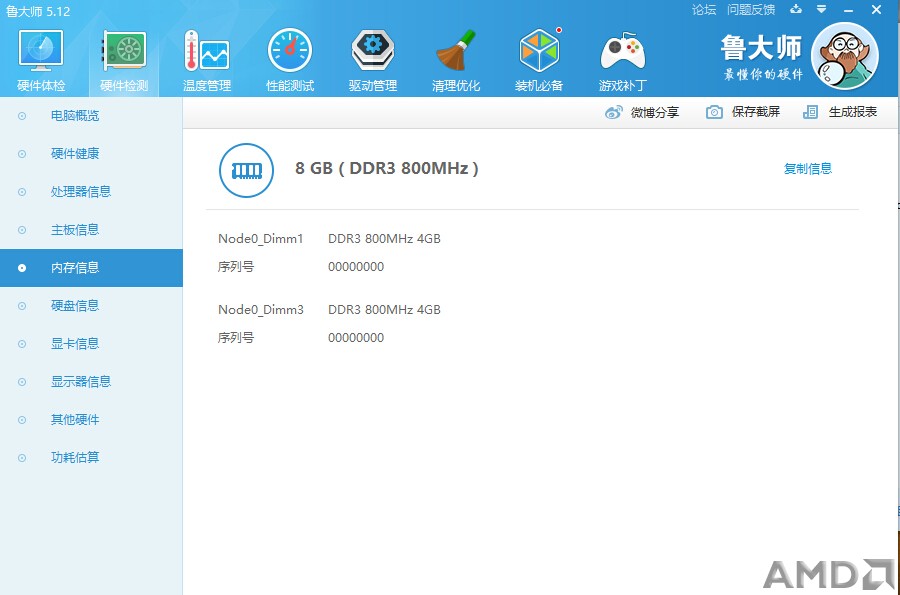Click the bullet beside 硬盘信息
Screen dimensions: 900x595
22,306
